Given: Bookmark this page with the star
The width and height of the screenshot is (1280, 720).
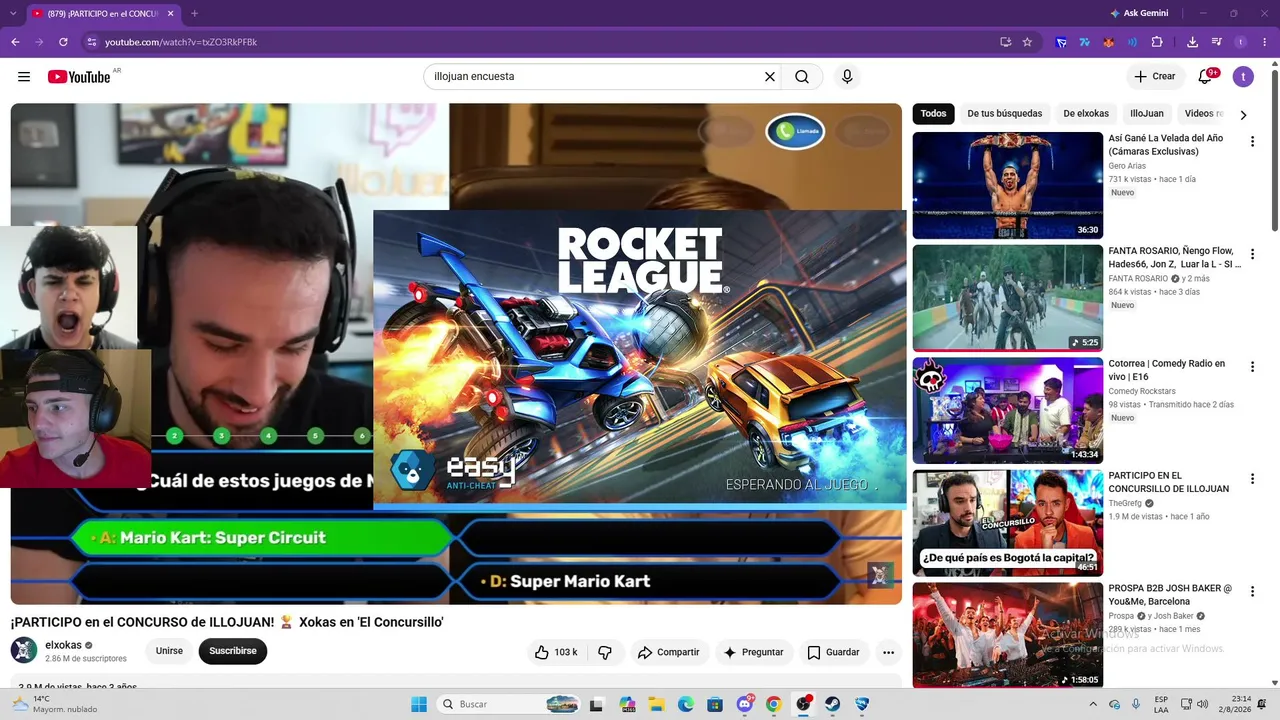Looking at the screenshot, I should (x=1027, y=42).
